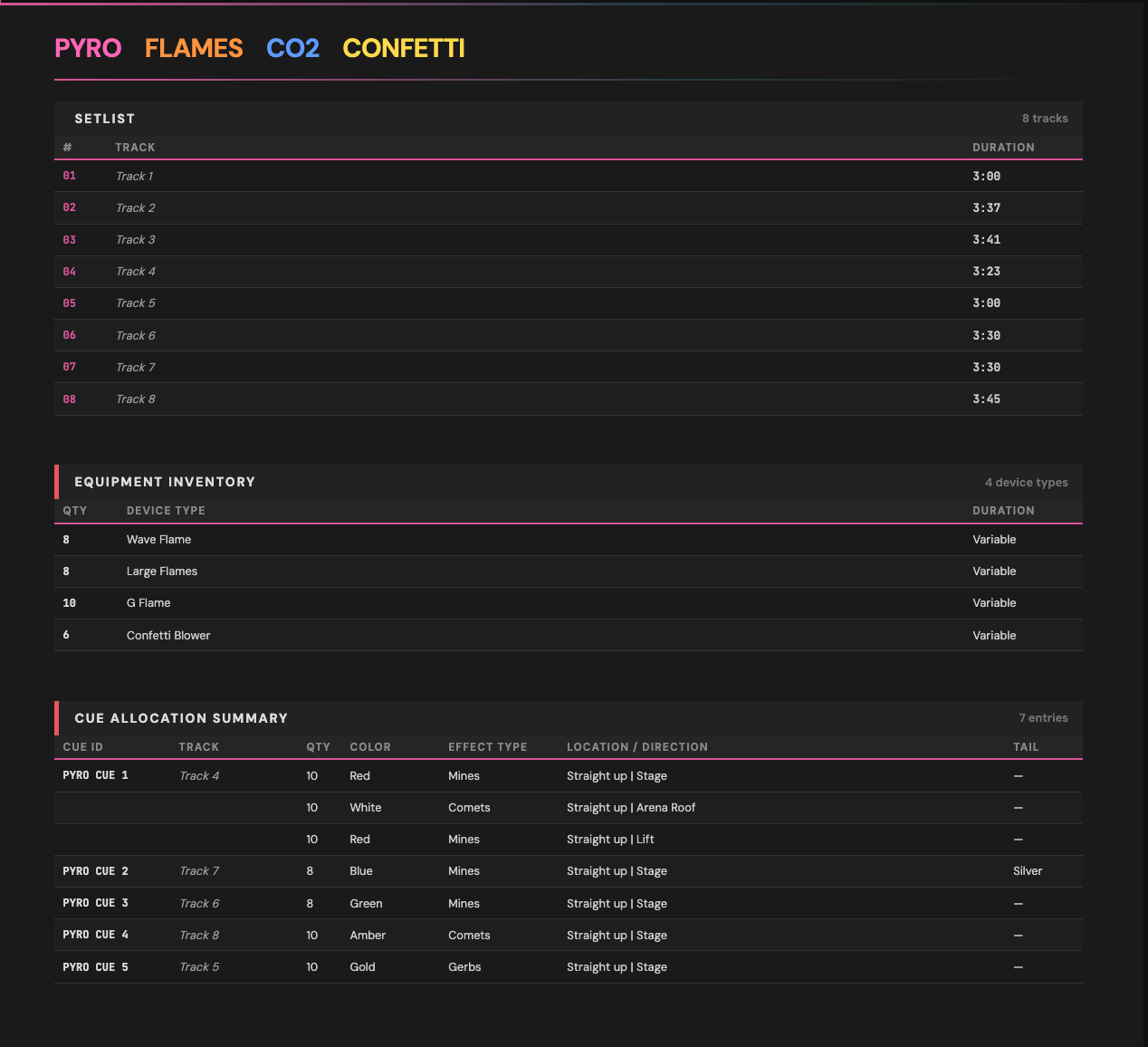
Task: Click the G Flame device row
Action: pos(148,602)
